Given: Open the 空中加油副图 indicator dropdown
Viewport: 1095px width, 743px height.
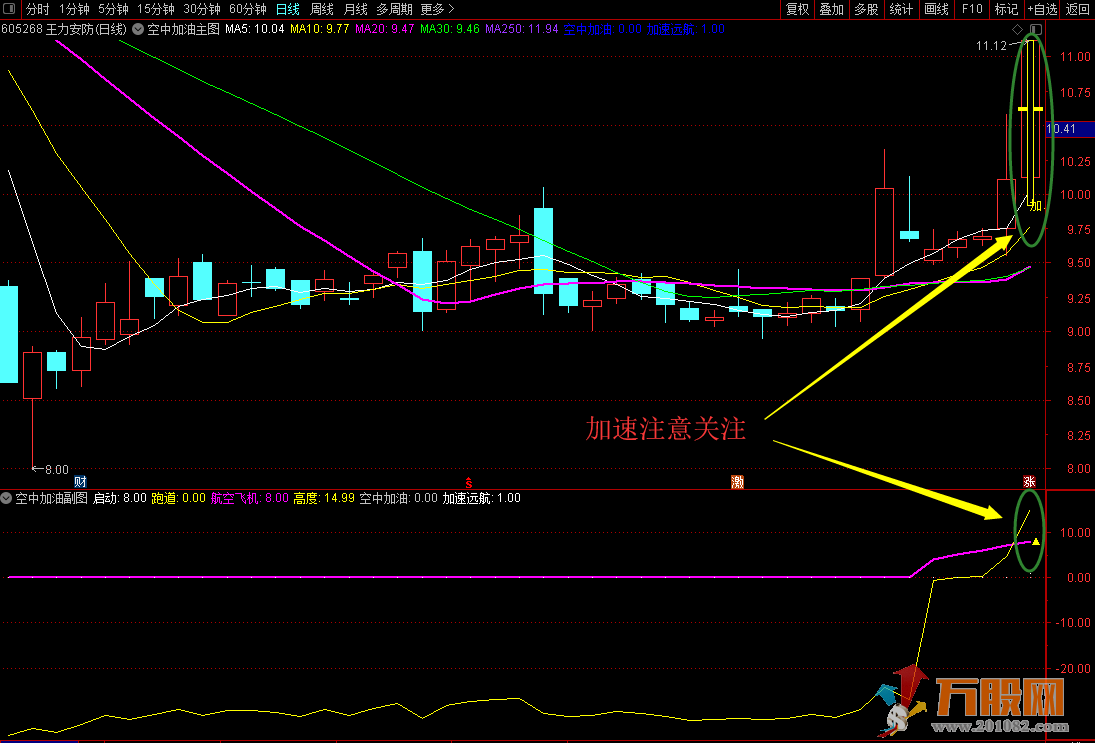Looking at the screenshot, I should coord(6,498).
